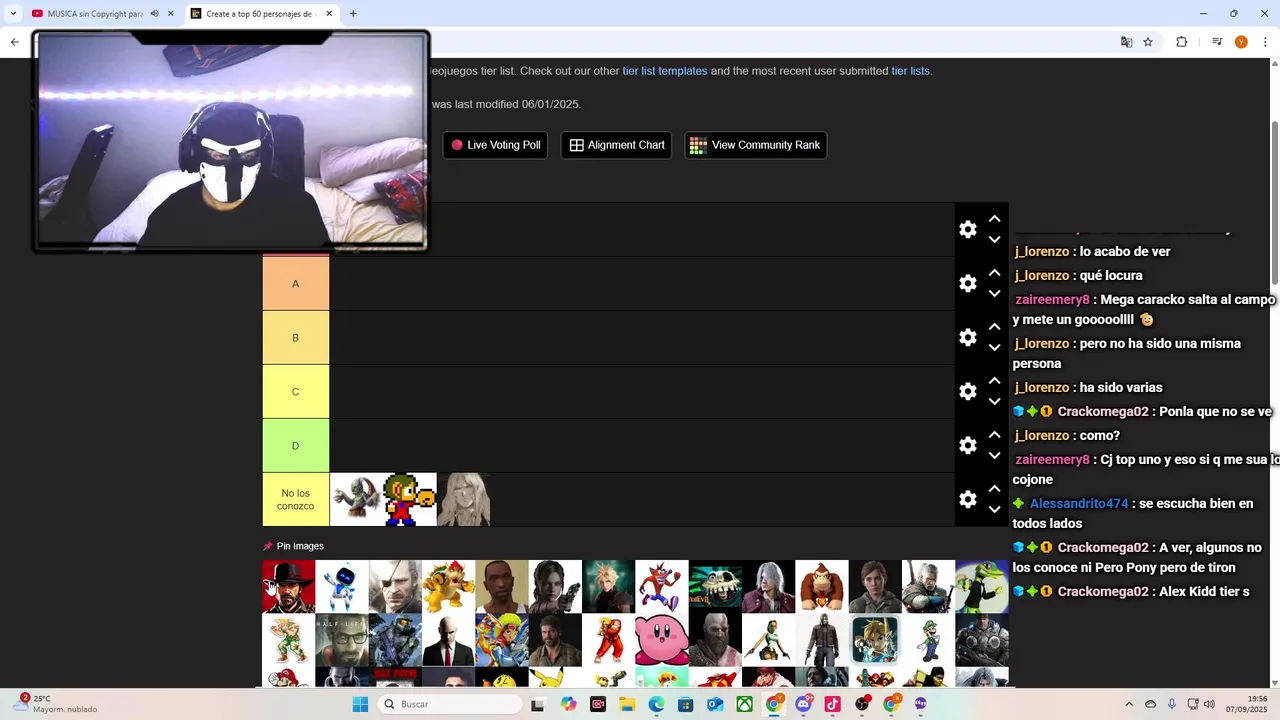Screen dimensions: 1280x720
Task: Open settings gear for tier D row
Action: 968,446
